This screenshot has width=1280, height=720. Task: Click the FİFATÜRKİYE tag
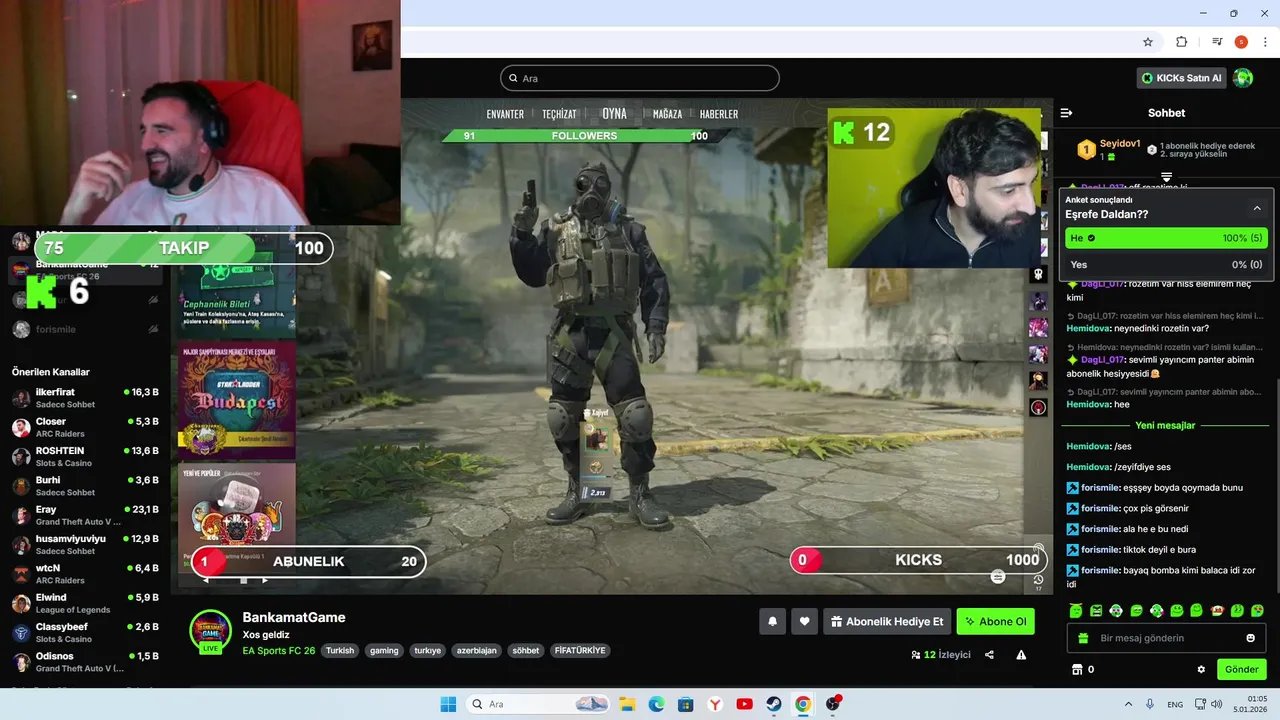click(580, 650)
